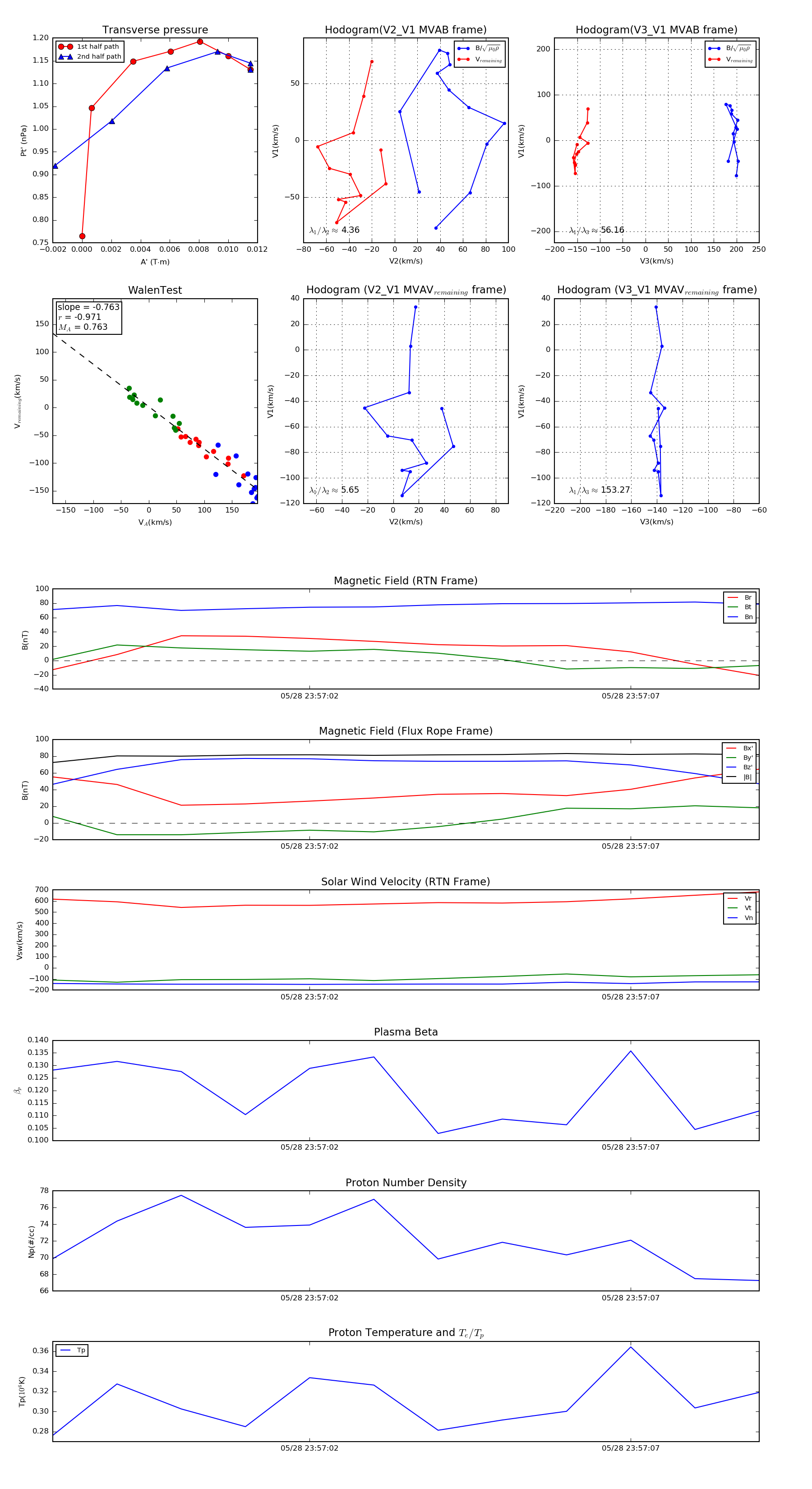Click the 'Hodogram(V3_V1 MVAB frame)' title
The image size is (812, 1489).
[x=656, y=30]
